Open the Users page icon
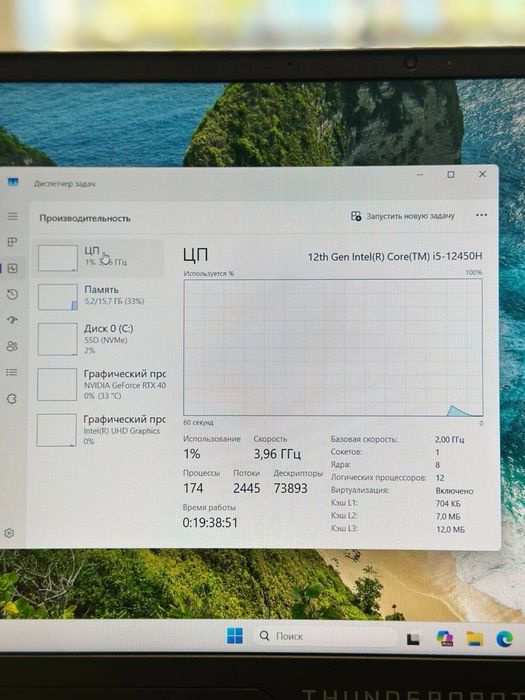The image size is (525, 700). click(12, 346)
